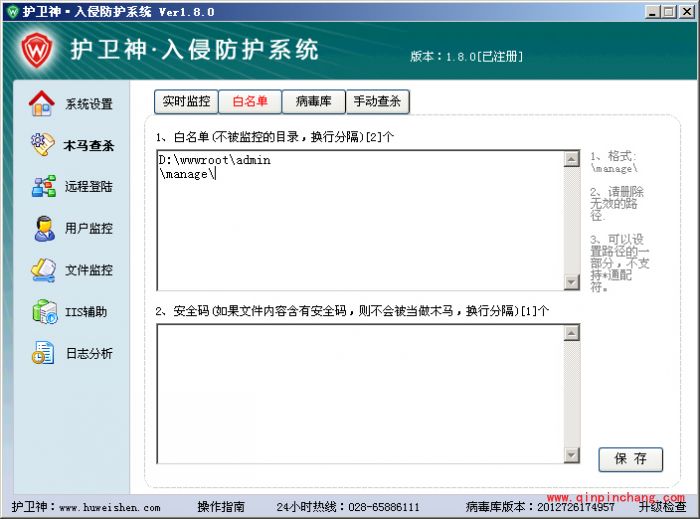700x519 pixels.
Task: Click the whitelist box scroll up arrow
Action: pyautogui.click(x=572, y=159)
